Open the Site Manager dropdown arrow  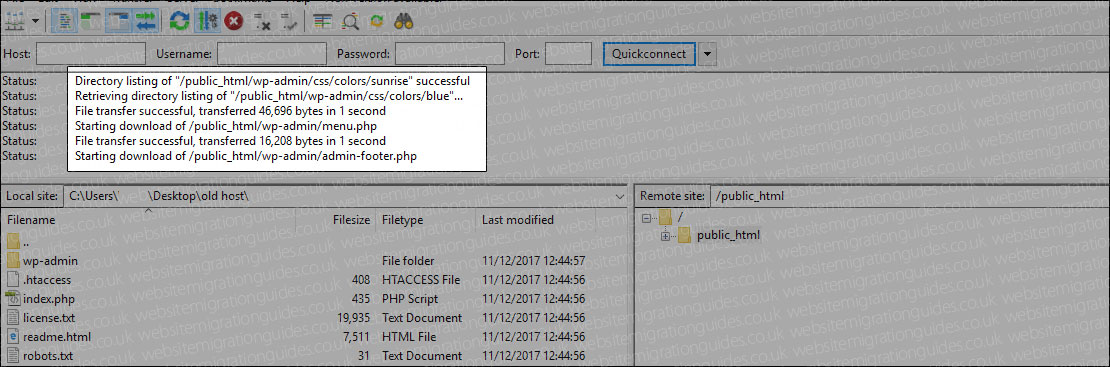click(x=35, y=21)
